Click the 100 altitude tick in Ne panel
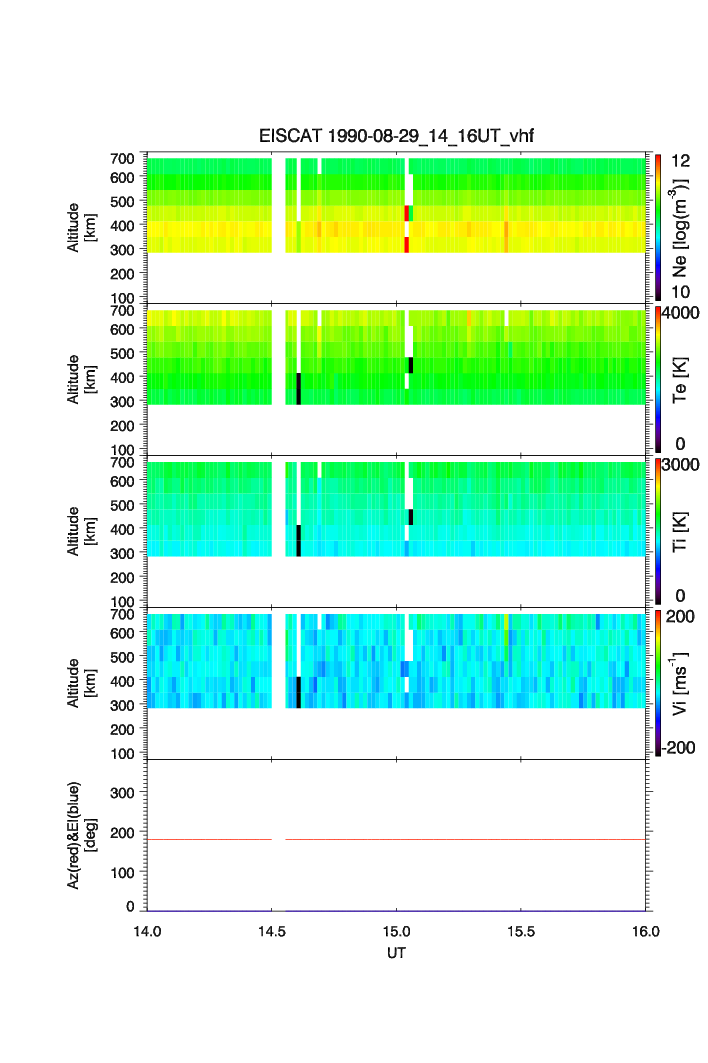708x1063 pixels. point(123,298)
